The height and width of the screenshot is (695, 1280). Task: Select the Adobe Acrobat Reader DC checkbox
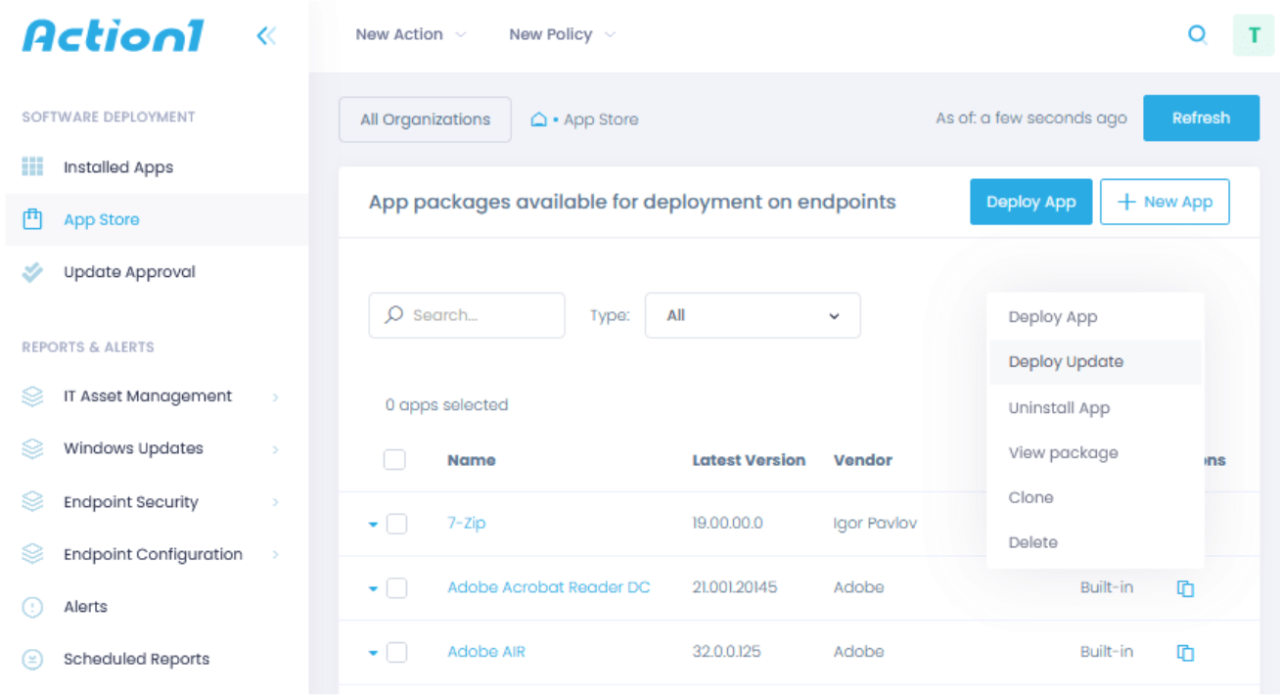(396, 588)
